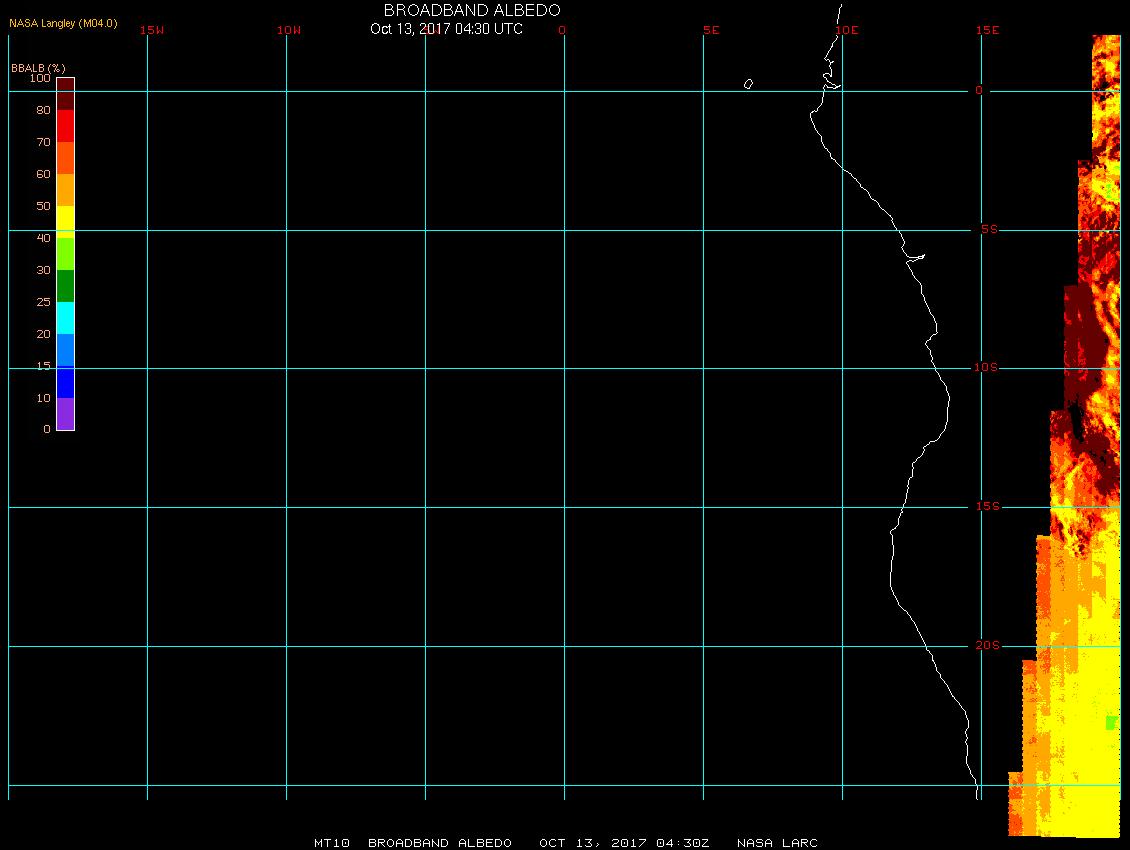Click the small island outline near the equator
Screen dimensions: 1130x850
(748, 84)
